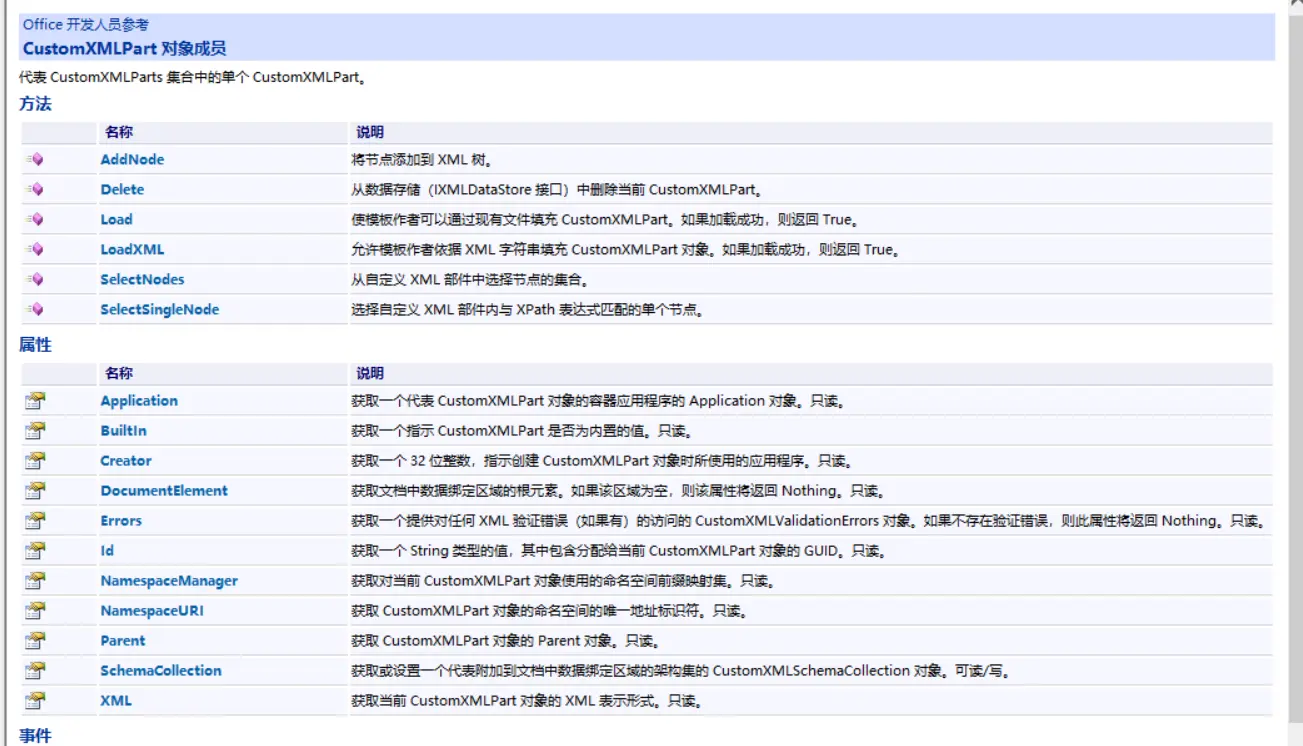Click the Errors property description text
The width and height of the screenshot is (1303, 746).
810,521
